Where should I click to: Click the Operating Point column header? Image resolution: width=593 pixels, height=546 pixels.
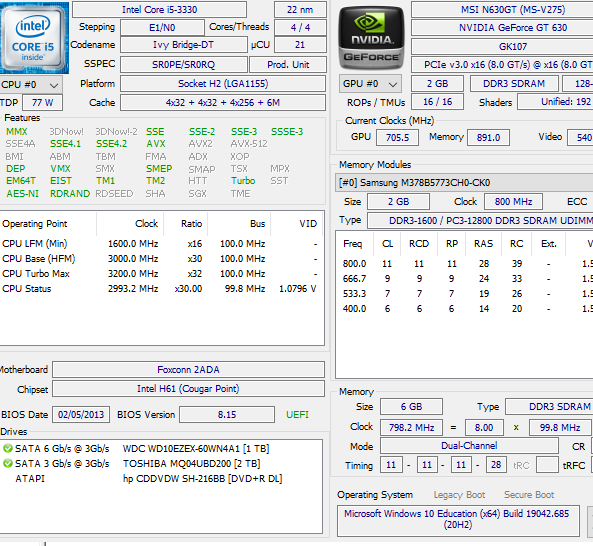(x=48, y=224)
